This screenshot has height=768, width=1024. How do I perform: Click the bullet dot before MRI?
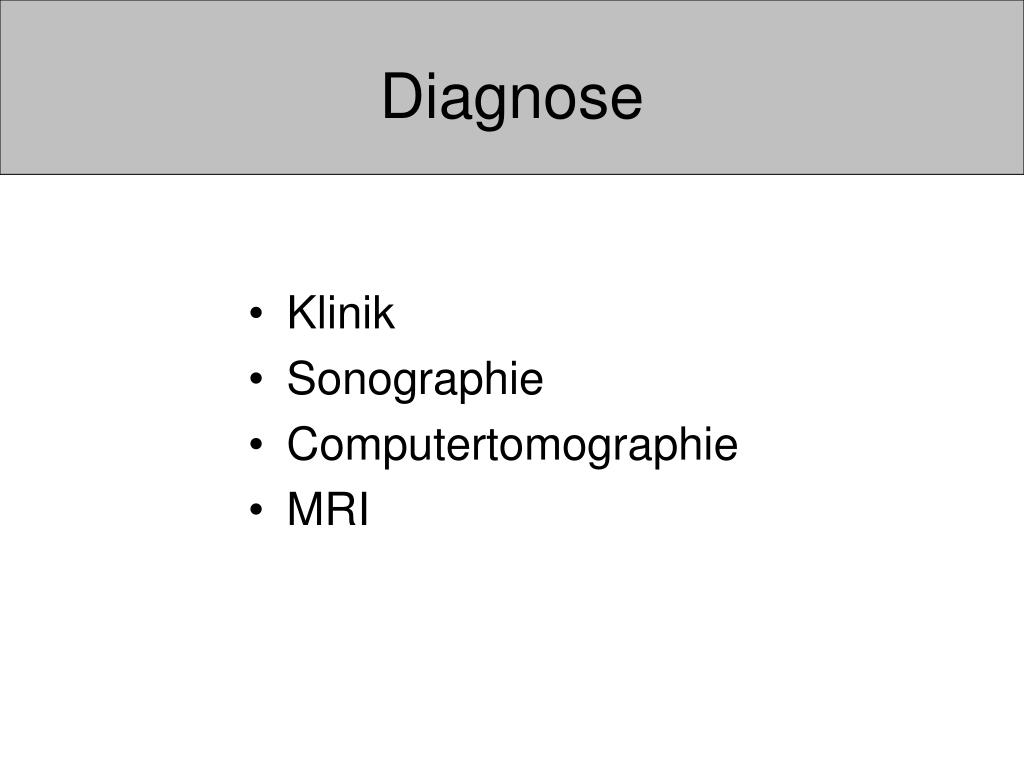(256, 509)
